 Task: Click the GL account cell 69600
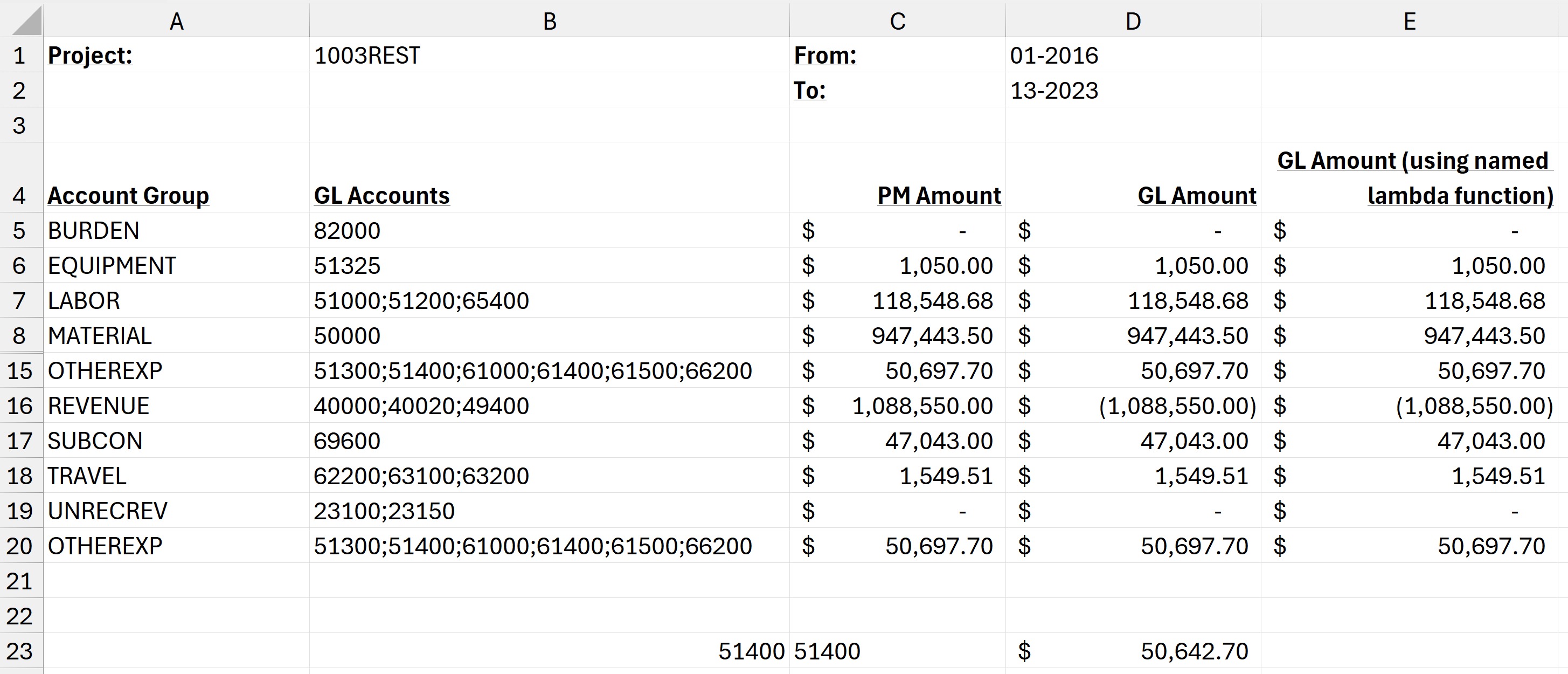[x=550, y=440]
